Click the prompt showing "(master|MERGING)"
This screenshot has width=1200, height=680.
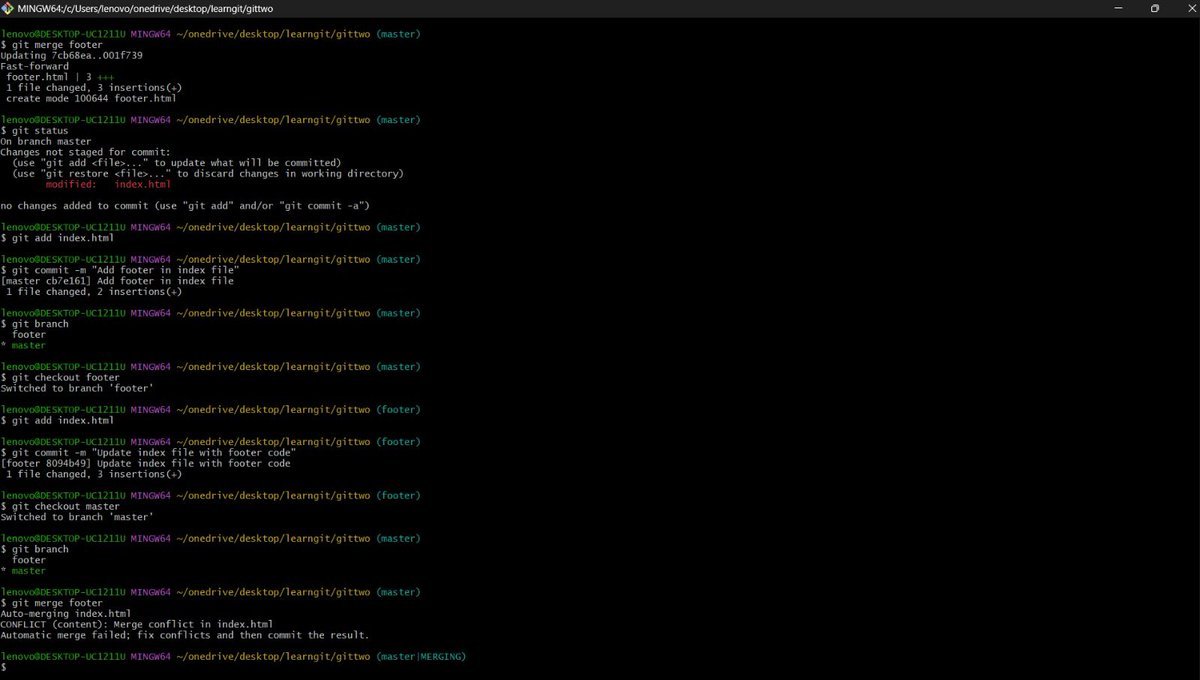(x=233, y=657)
